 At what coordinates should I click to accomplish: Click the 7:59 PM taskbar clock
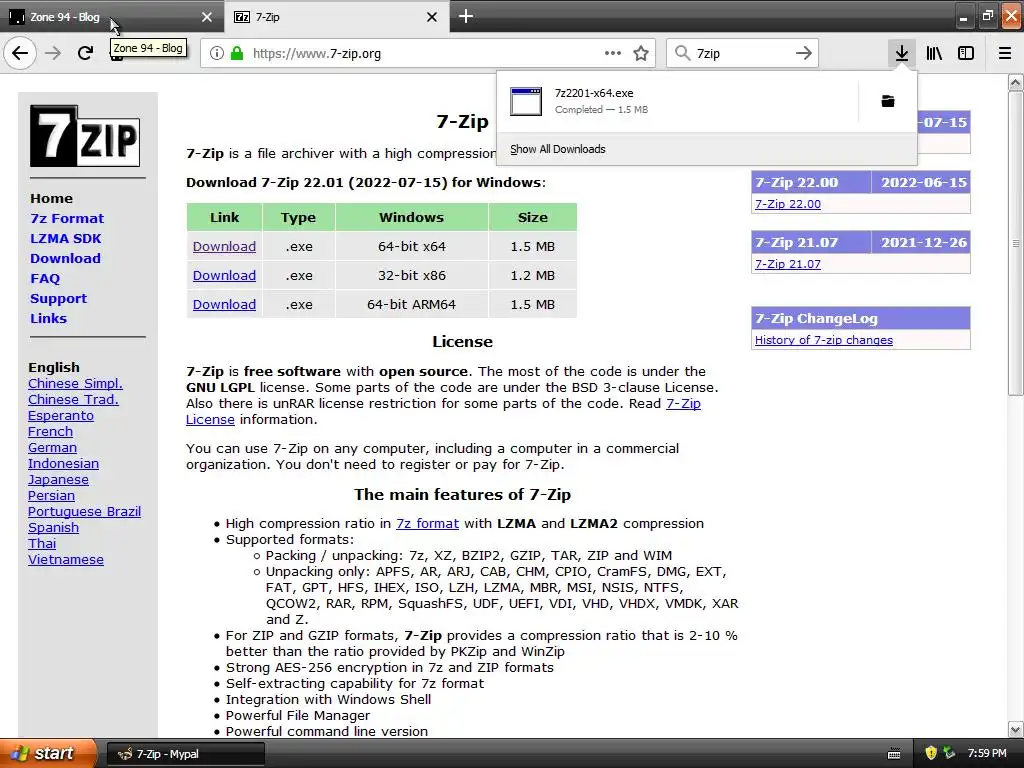tap(987, 753)
